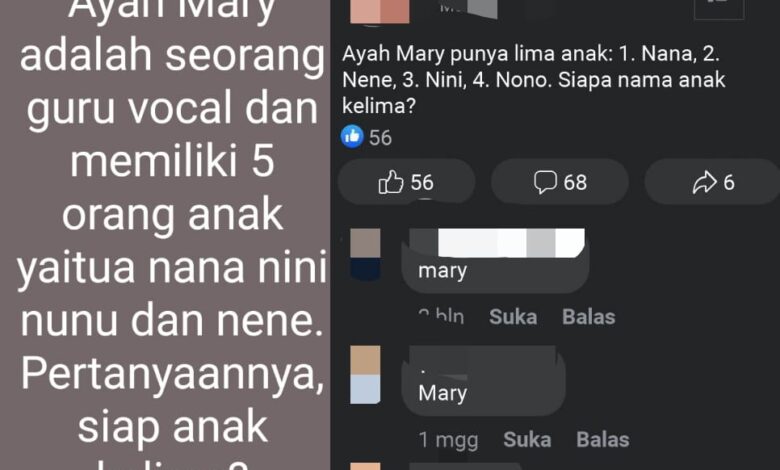Reply to the capitalized "Mary" comment via Balas

(x=602, y=439)
